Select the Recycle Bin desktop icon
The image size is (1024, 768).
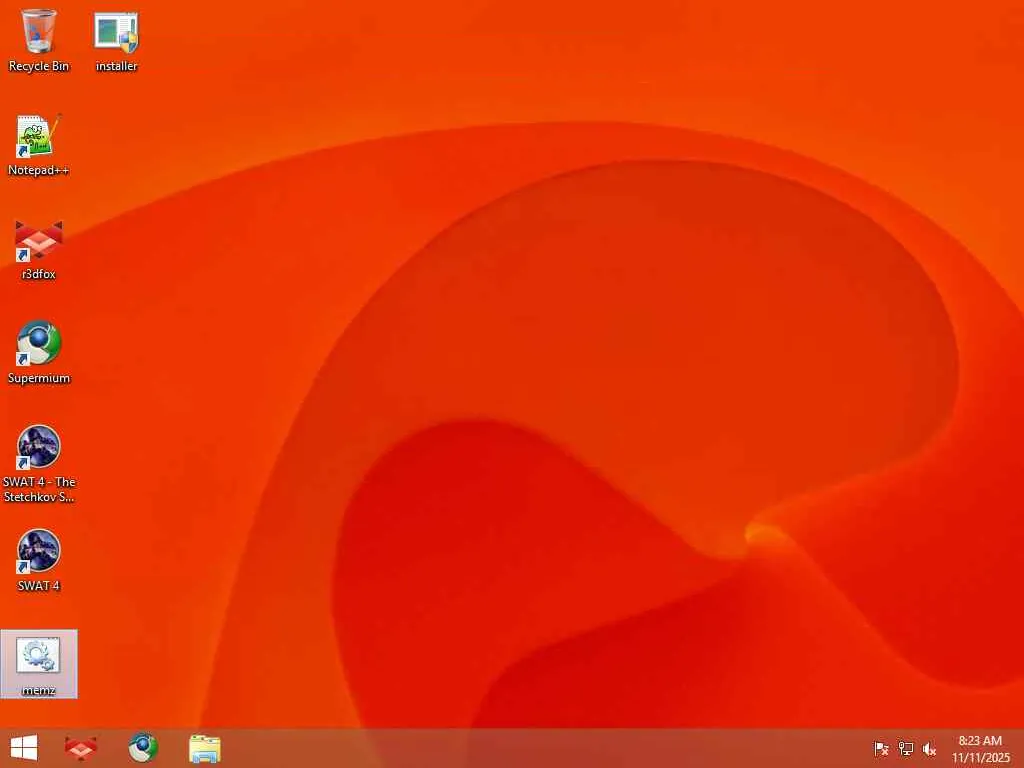click(x=39, y=39)
